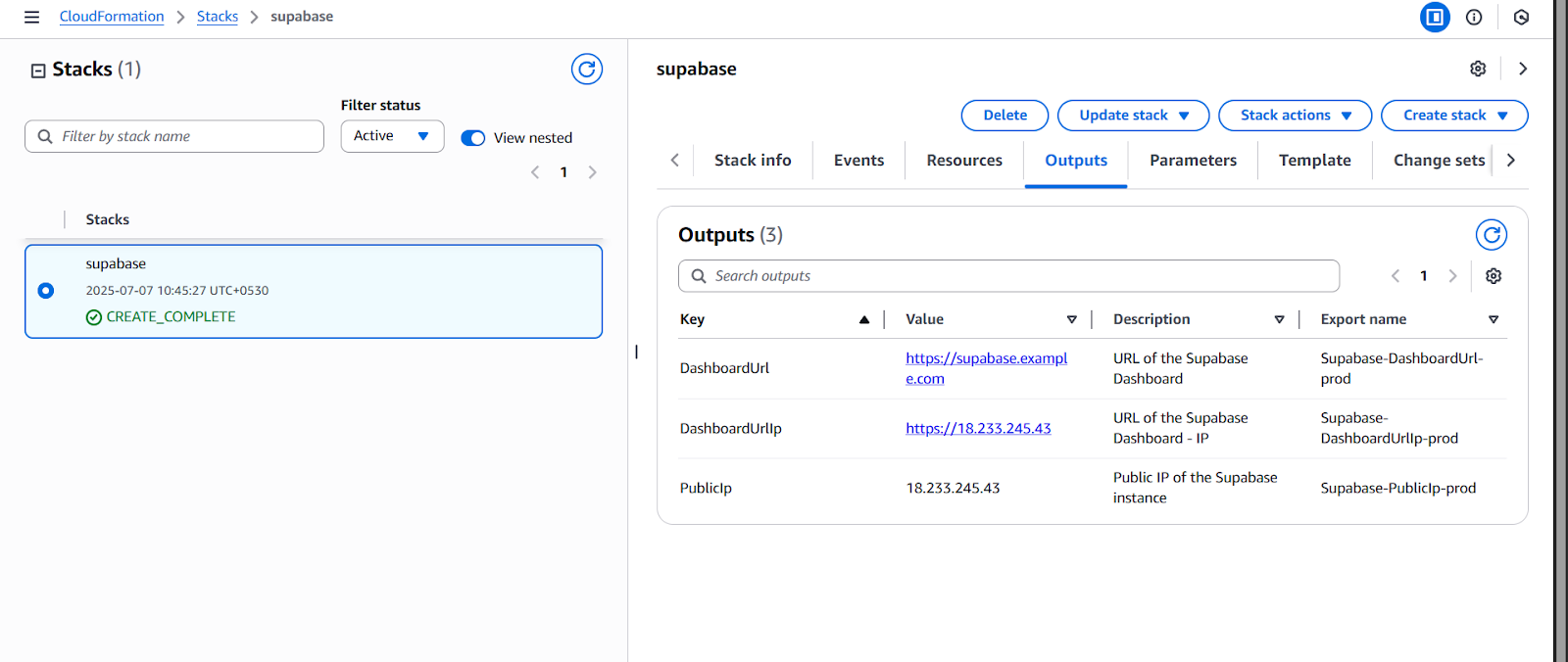The height and width of the screenshot is (662, 1568).
Task: Go to previous page of Outputs
Action: (1396, 276)
